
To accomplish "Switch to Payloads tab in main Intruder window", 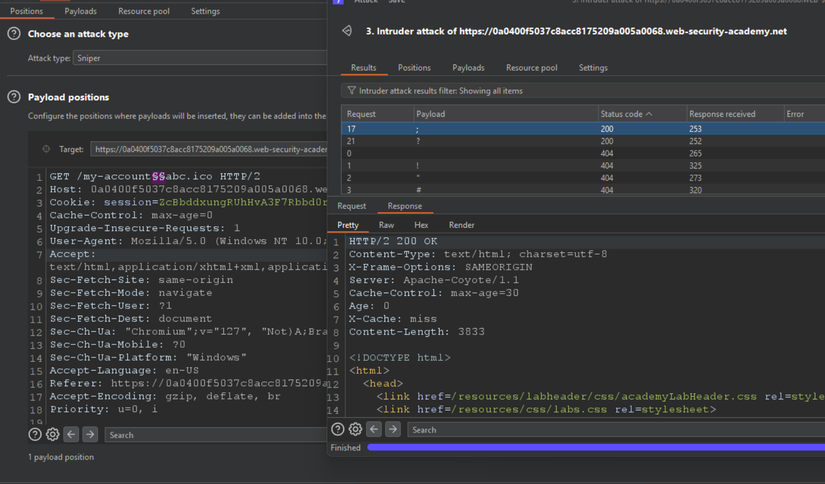I will click(x=81, y=11).
